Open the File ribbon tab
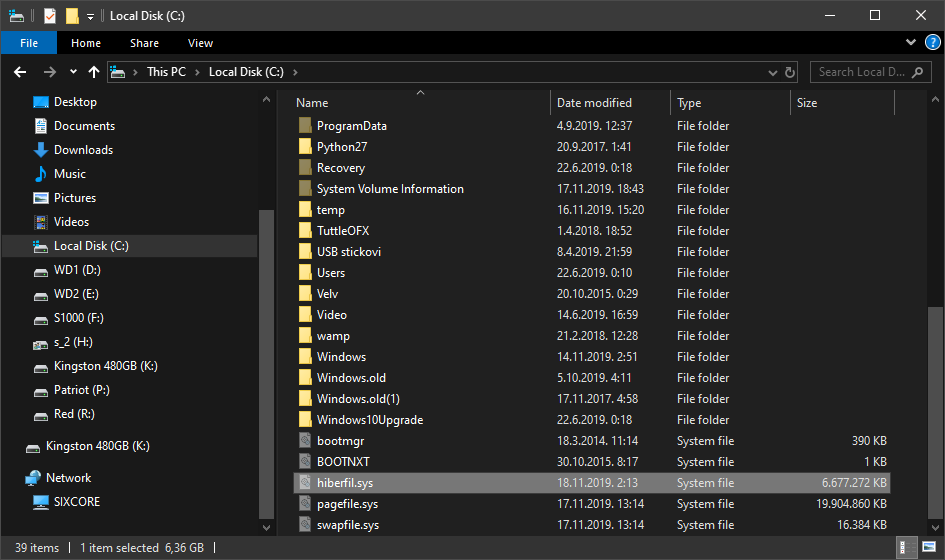Screen dimensions: 945x560 29,43
